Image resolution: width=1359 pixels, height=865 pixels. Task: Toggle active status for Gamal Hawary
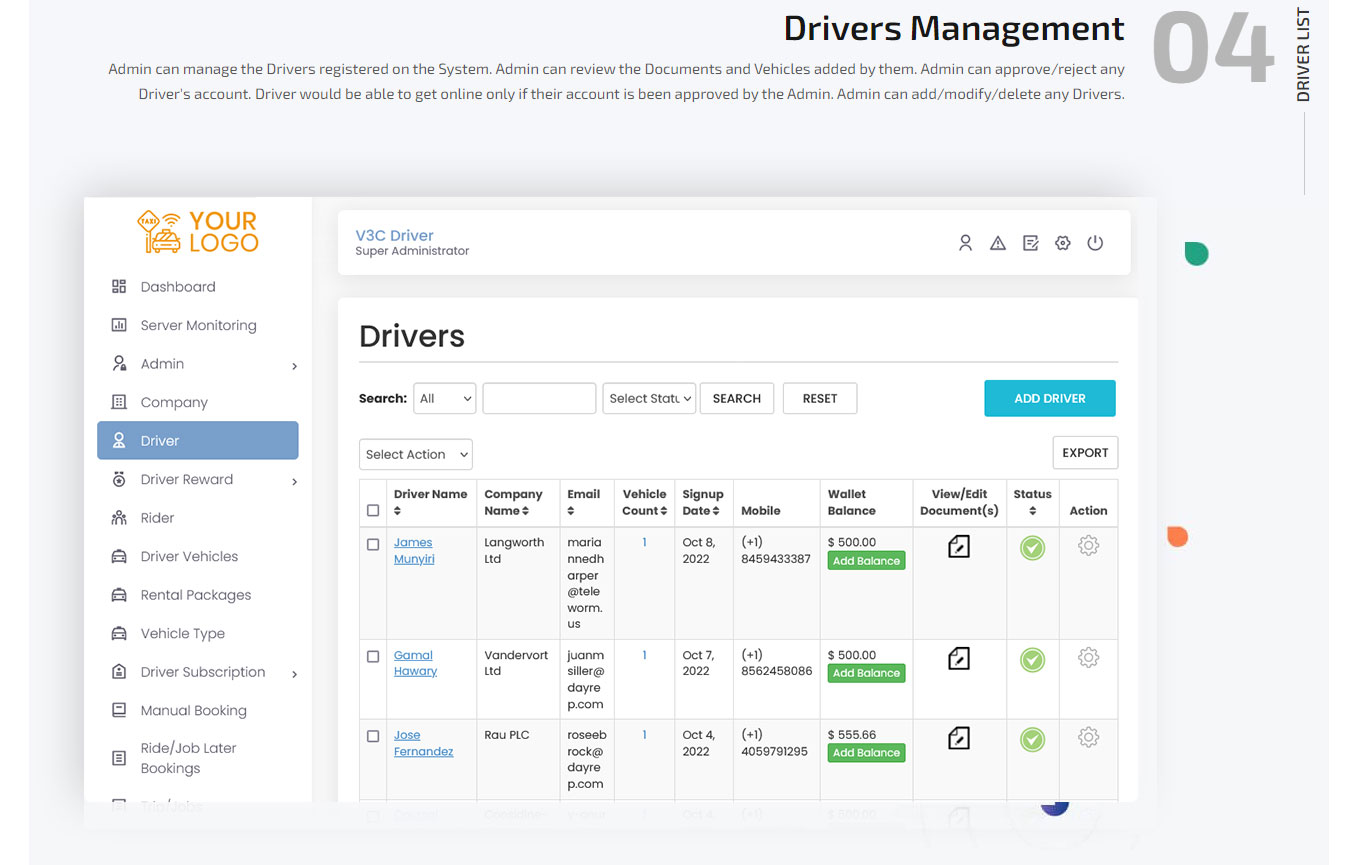point(1032,659)
